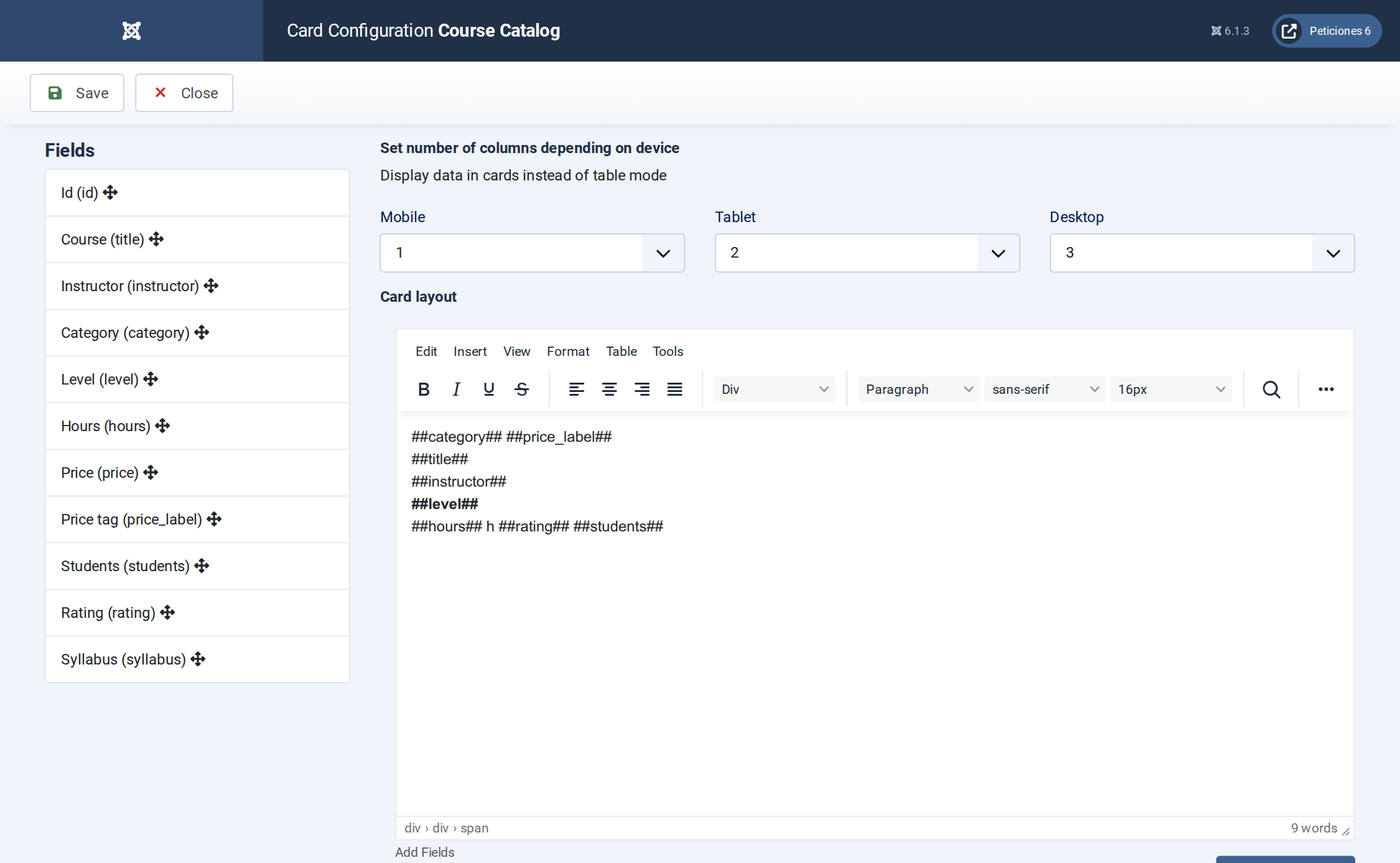Justify text in editor
Screen dimensions: 1400x863
675,390
